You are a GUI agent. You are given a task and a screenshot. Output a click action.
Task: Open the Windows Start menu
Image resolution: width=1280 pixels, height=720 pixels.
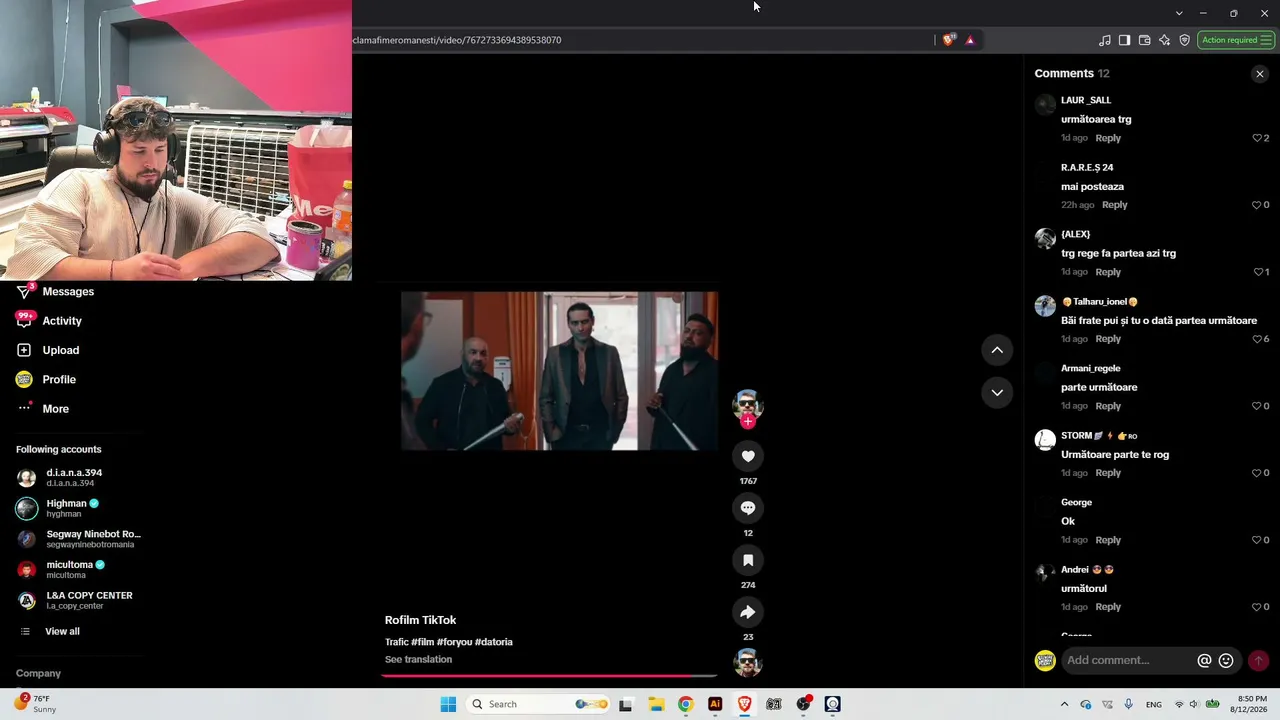coord(448,704)
